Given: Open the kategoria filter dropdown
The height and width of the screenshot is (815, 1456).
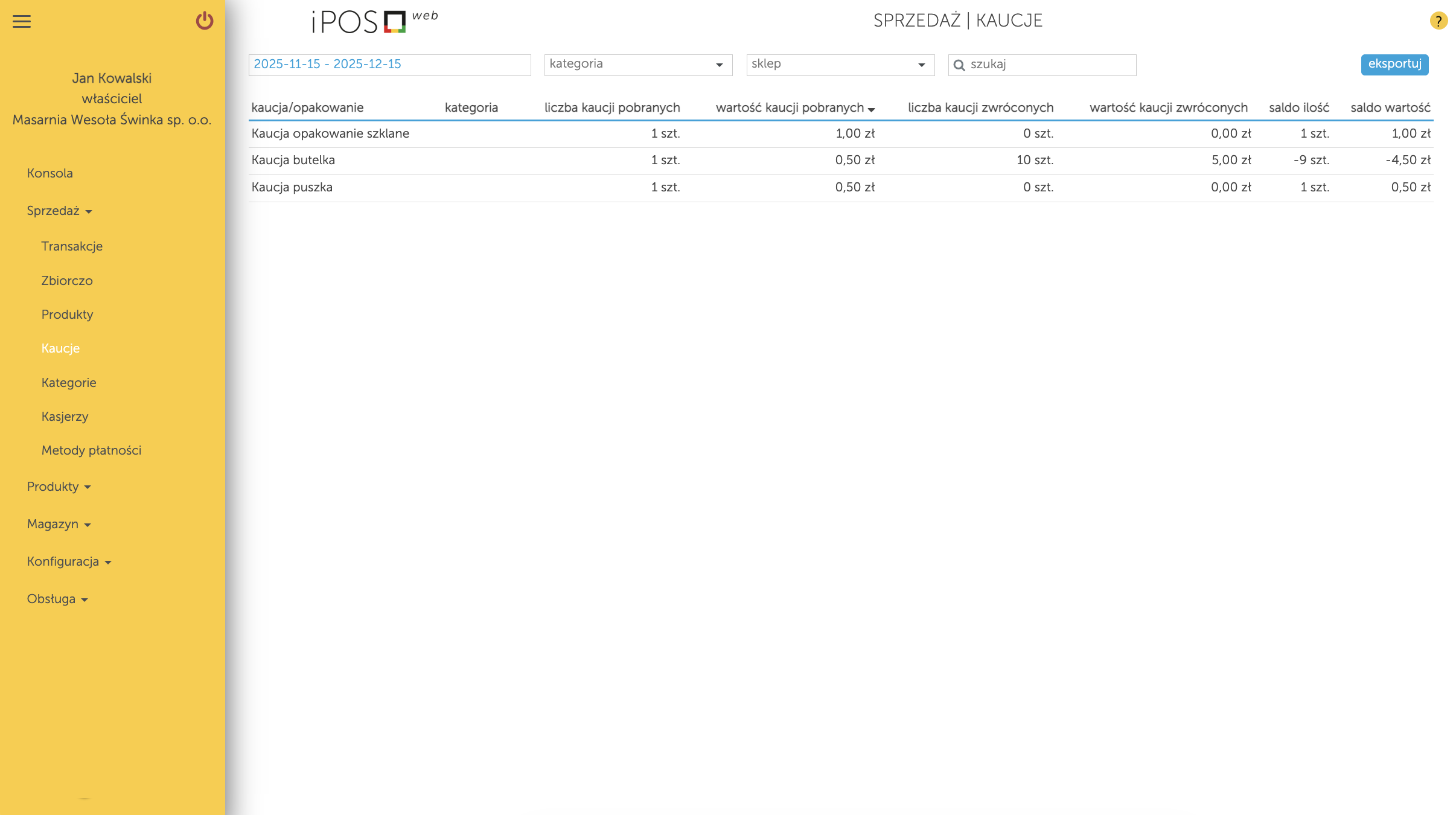Looking at the screenshot, I should pyautogui.click(x=637, y=65).
